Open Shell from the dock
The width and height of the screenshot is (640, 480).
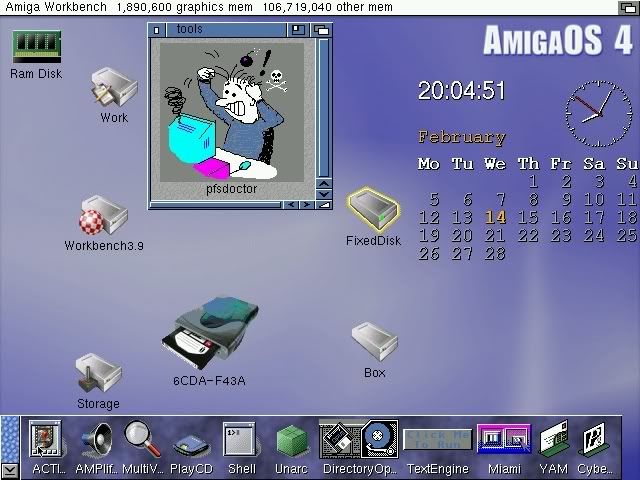click(239, 439)
